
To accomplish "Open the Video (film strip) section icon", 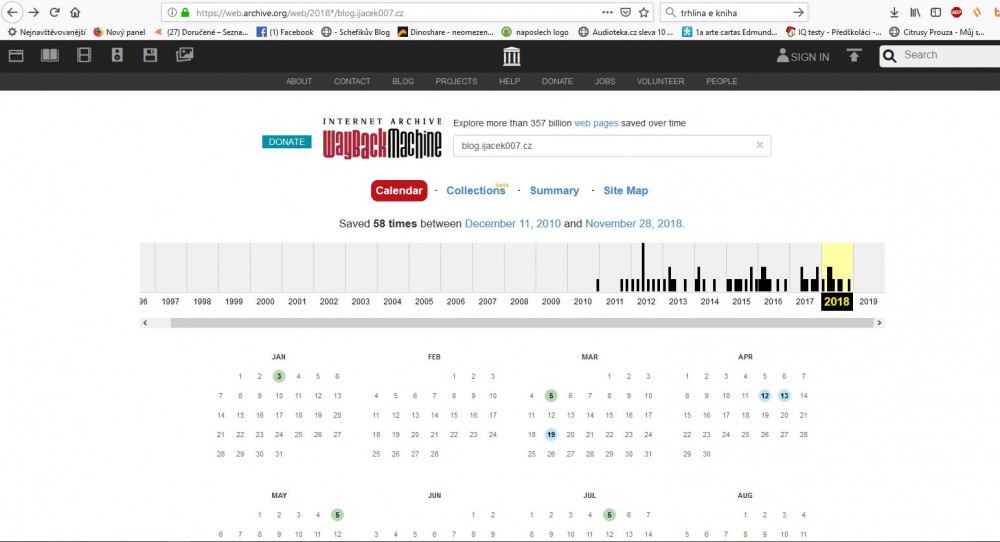I will (83, 55).
